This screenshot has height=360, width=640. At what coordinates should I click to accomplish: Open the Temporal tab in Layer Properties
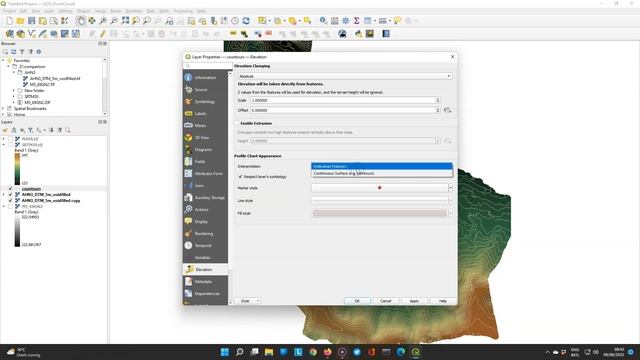coord(205,245)
